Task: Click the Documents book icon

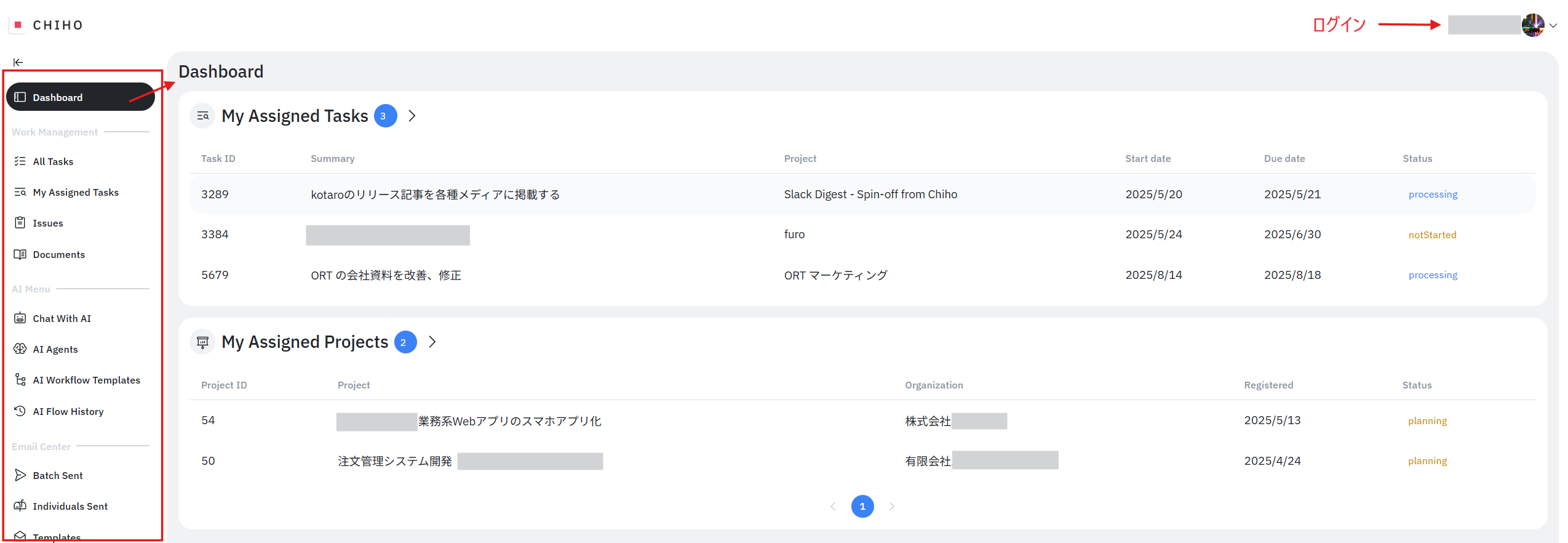Action: click(x=20, y=254)
